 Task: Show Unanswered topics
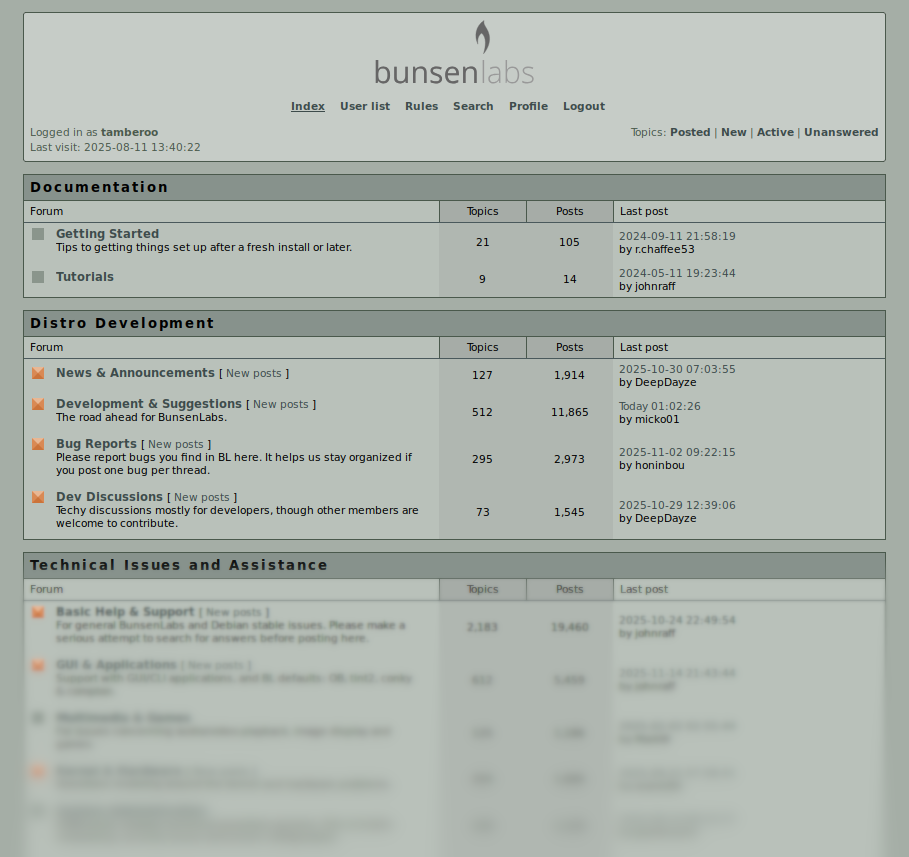(x=841, y=132)
